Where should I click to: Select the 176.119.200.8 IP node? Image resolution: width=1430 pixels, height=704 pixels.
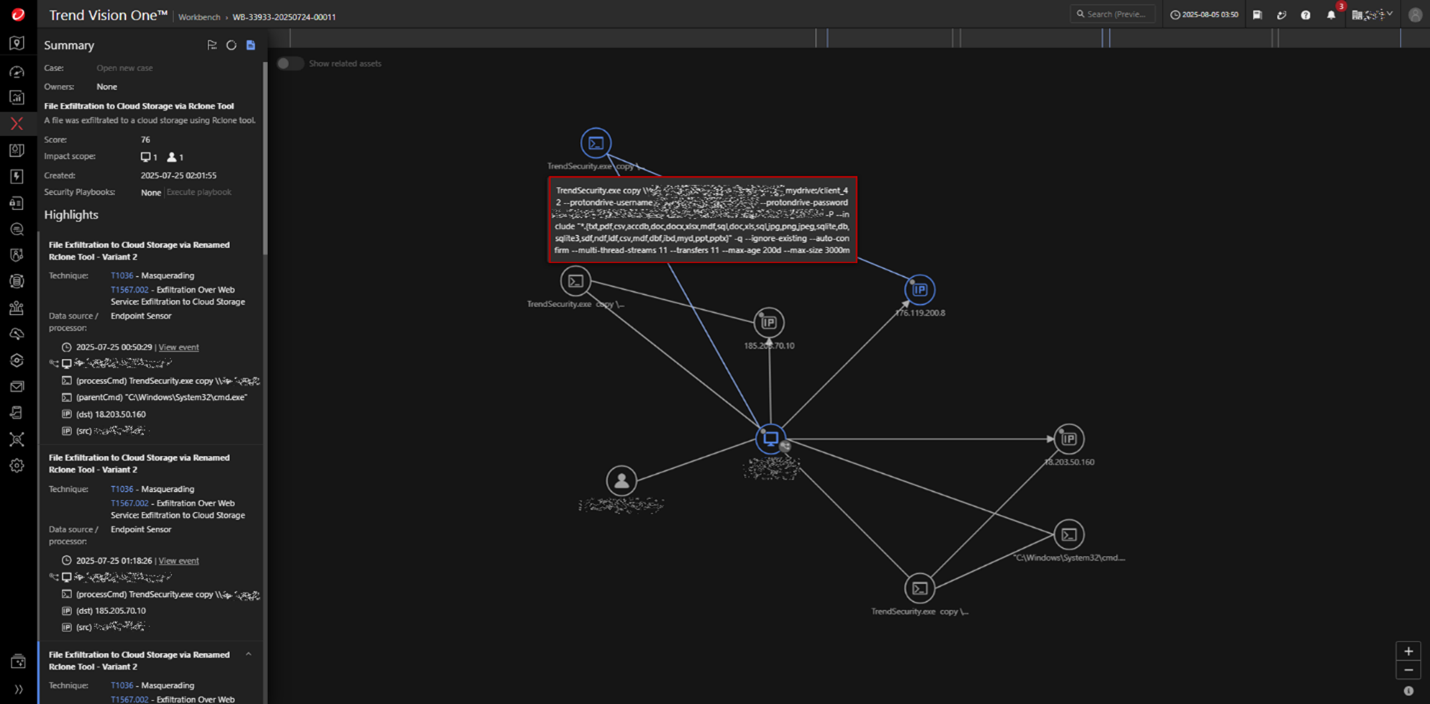[919, 290]
